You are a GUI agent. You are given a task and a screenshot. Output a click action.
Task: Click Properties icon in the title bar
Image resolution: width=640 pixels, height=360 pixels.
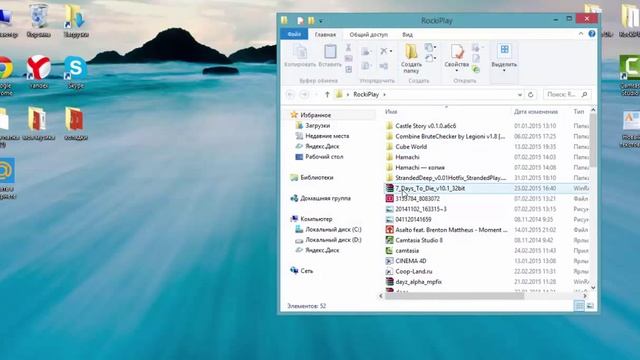[300, 20]
